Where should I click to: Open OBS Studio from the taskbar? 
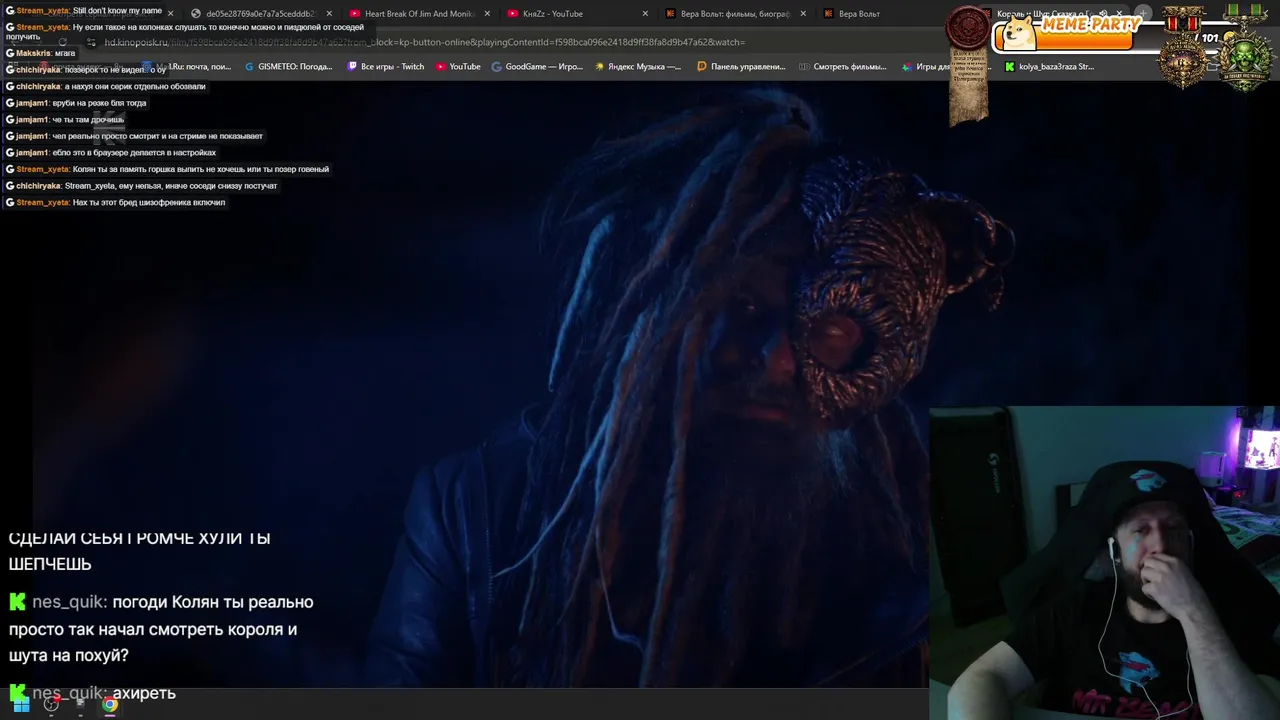click(51, 705)
